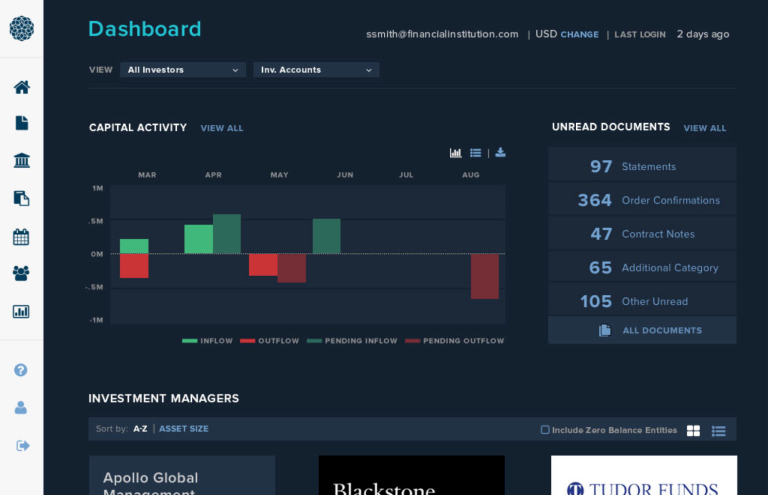Click Capital Activity View All link
The width and height of the screenshot is (768, 495).
(222, 128)
